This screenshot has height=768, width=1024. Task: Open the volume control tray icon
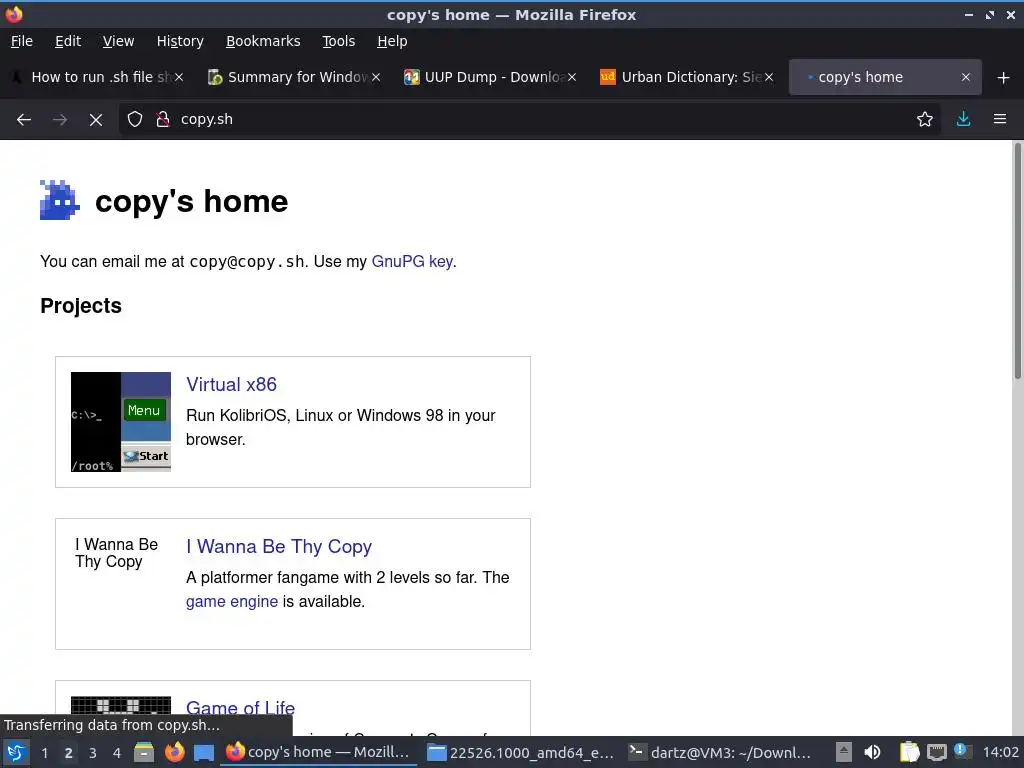(872, 753)
